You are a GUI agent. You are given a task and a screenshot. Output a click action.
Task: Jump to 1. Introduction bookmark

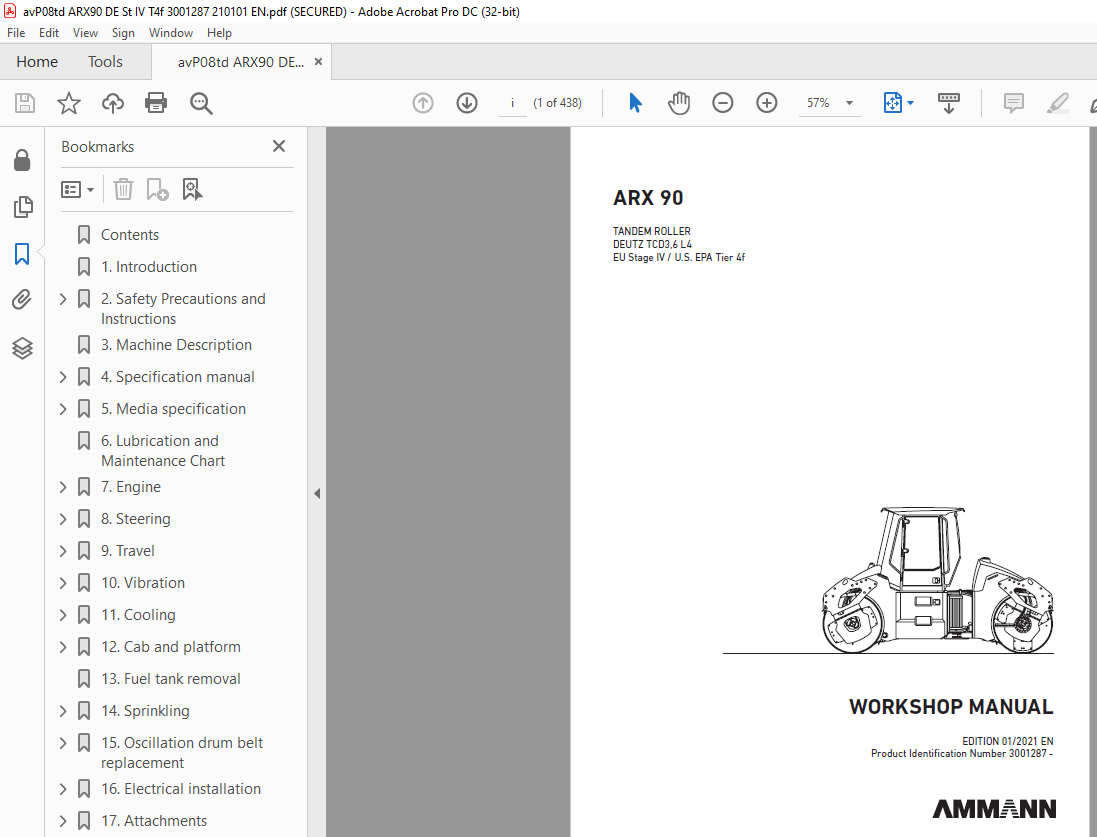coord(149,267)
